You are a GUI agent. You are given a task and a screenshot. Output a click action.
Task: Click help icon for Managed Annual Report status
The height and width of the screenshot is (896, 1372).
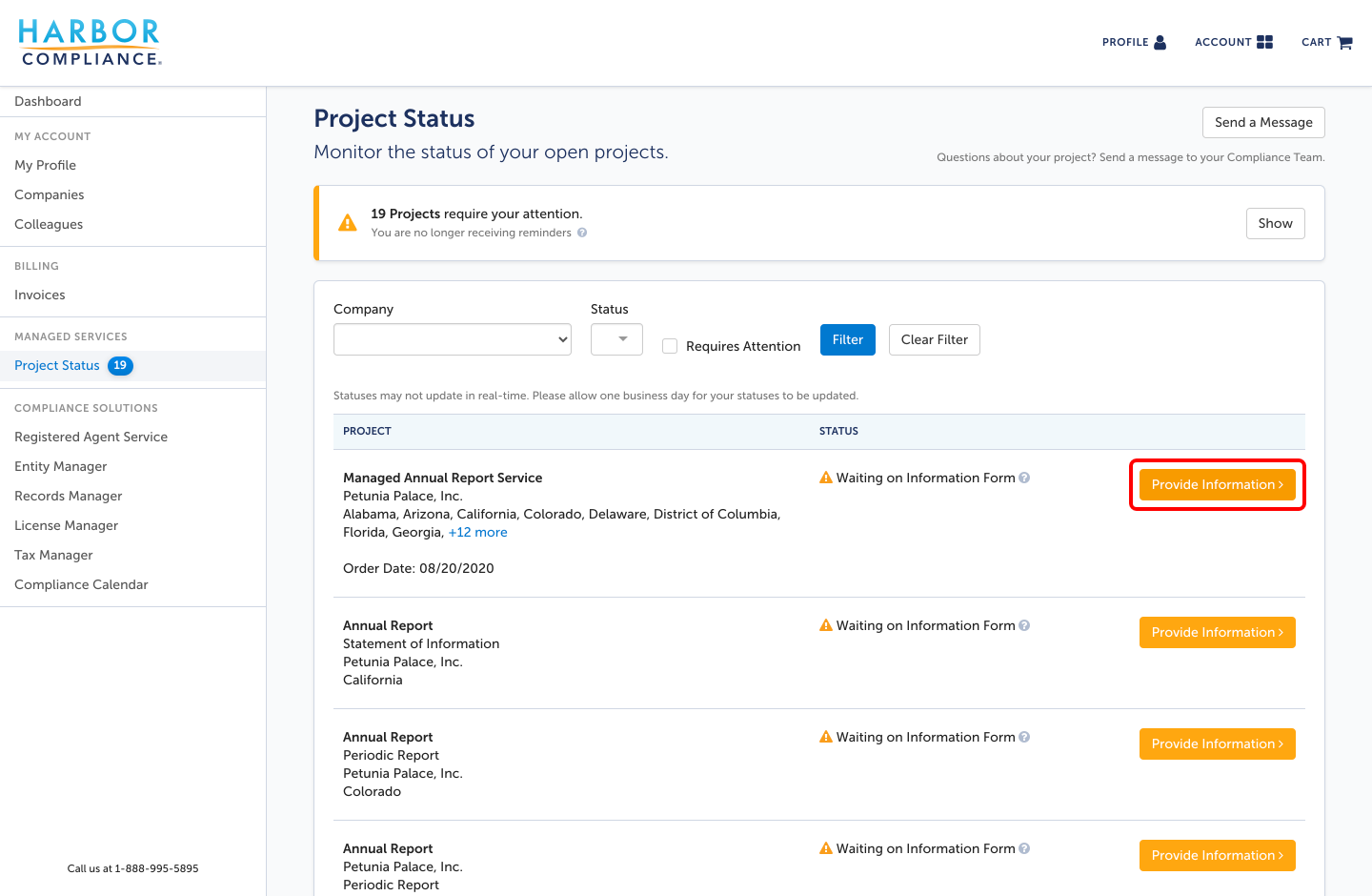pyautogui.click(x=1024, y=478)
